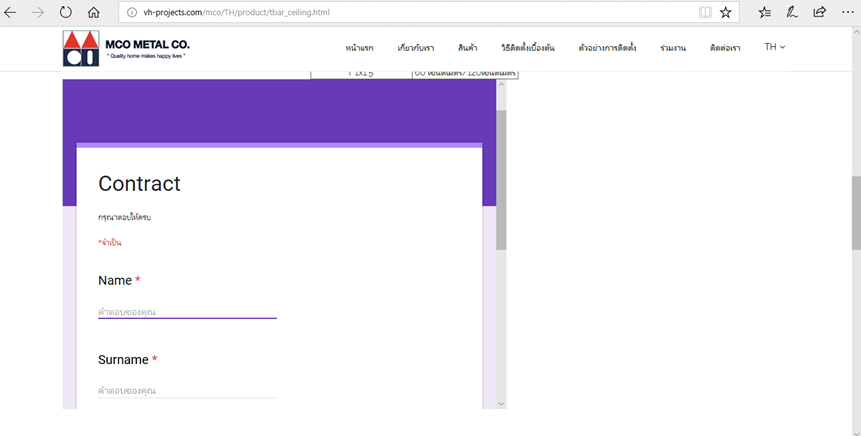
Task: Open the browser home page
Action: (94, 12)
